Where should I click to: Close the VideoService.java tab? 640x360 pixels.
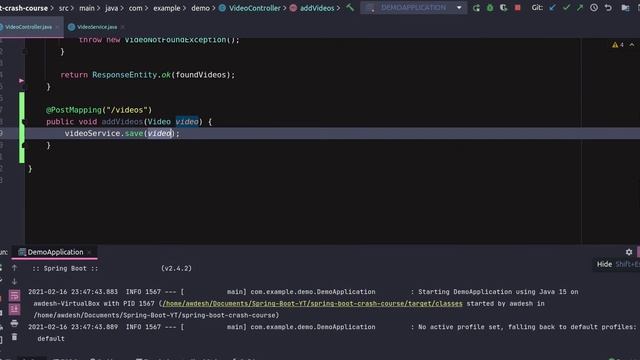click(x=122, y=27)
